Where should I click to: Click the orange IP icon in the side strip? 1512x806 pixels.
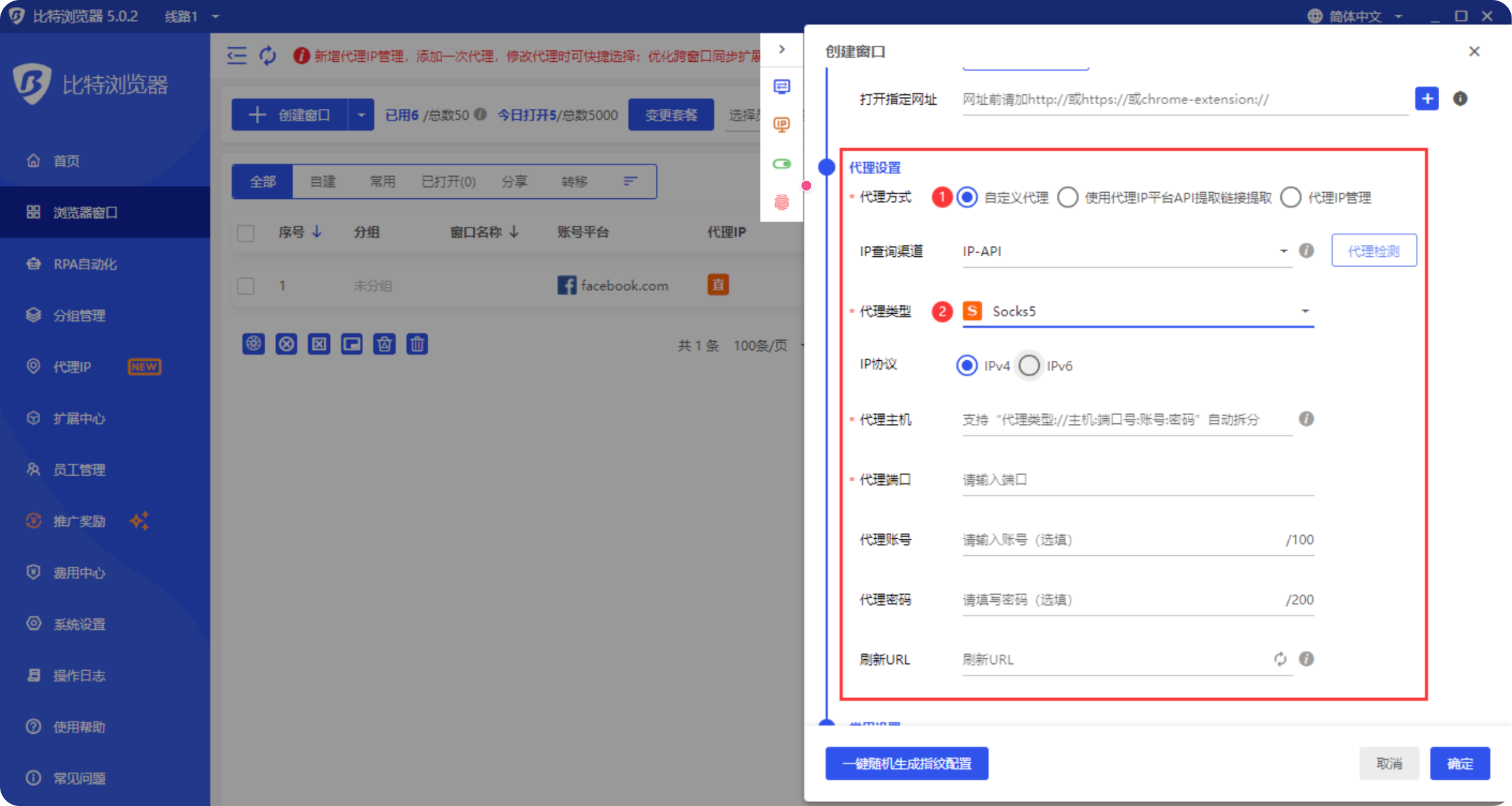pyautogui.click(x=781, y=124)
